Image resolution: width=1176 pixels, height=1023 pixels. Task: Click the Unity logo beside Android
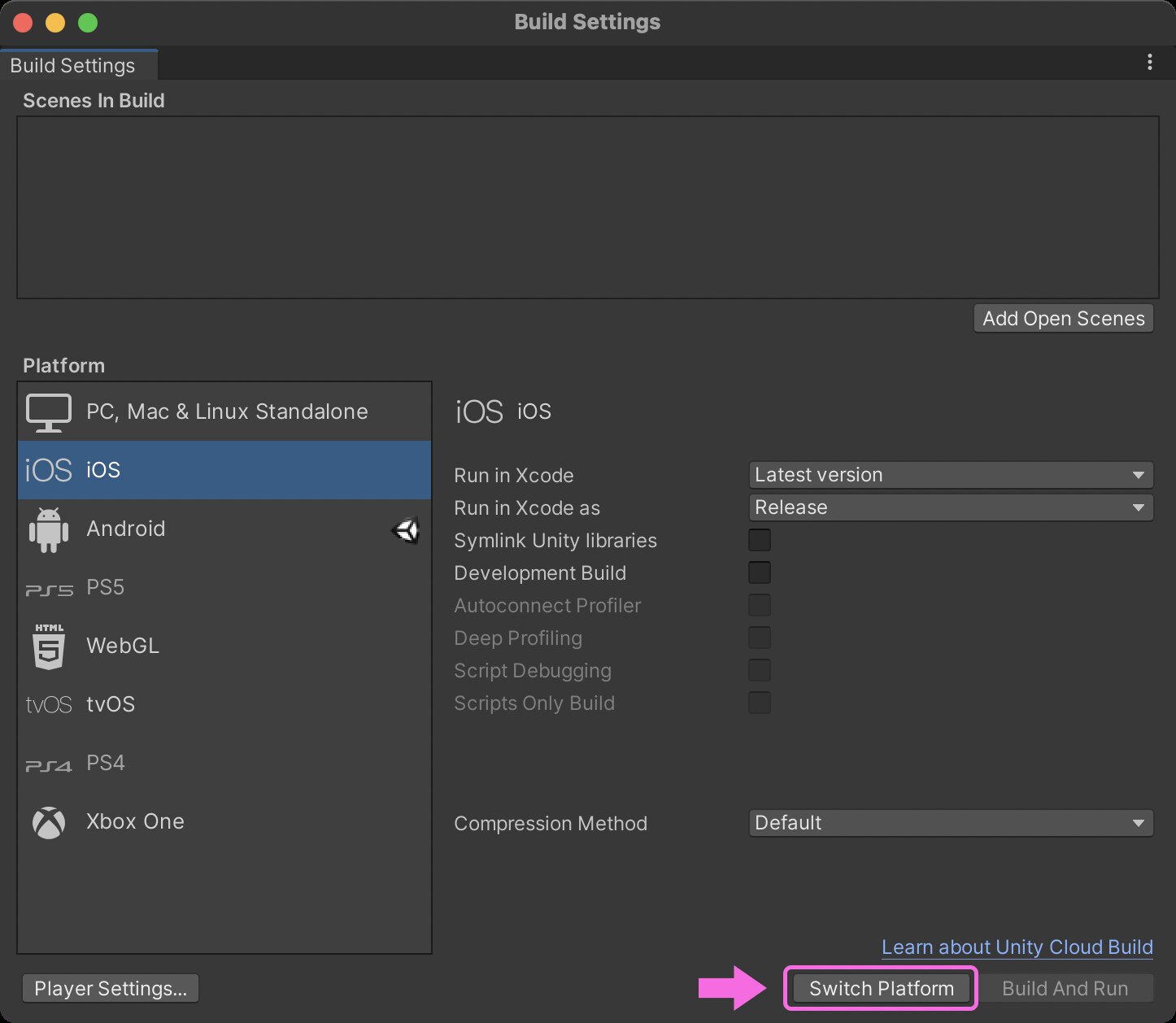point(406,530)
